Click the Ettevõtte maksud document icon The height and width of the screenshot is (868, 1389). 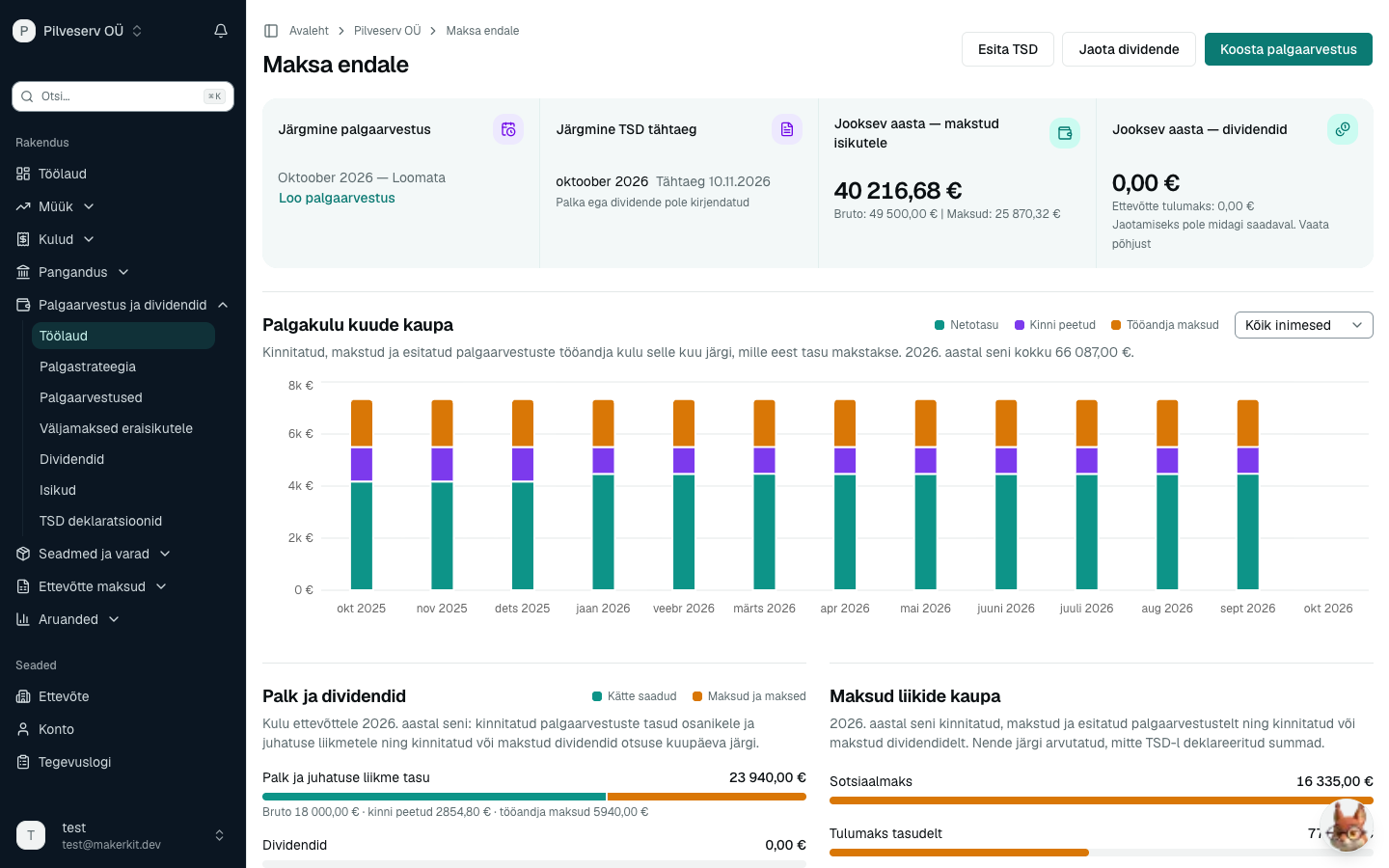pyautogui.click(x=23, y=586)
